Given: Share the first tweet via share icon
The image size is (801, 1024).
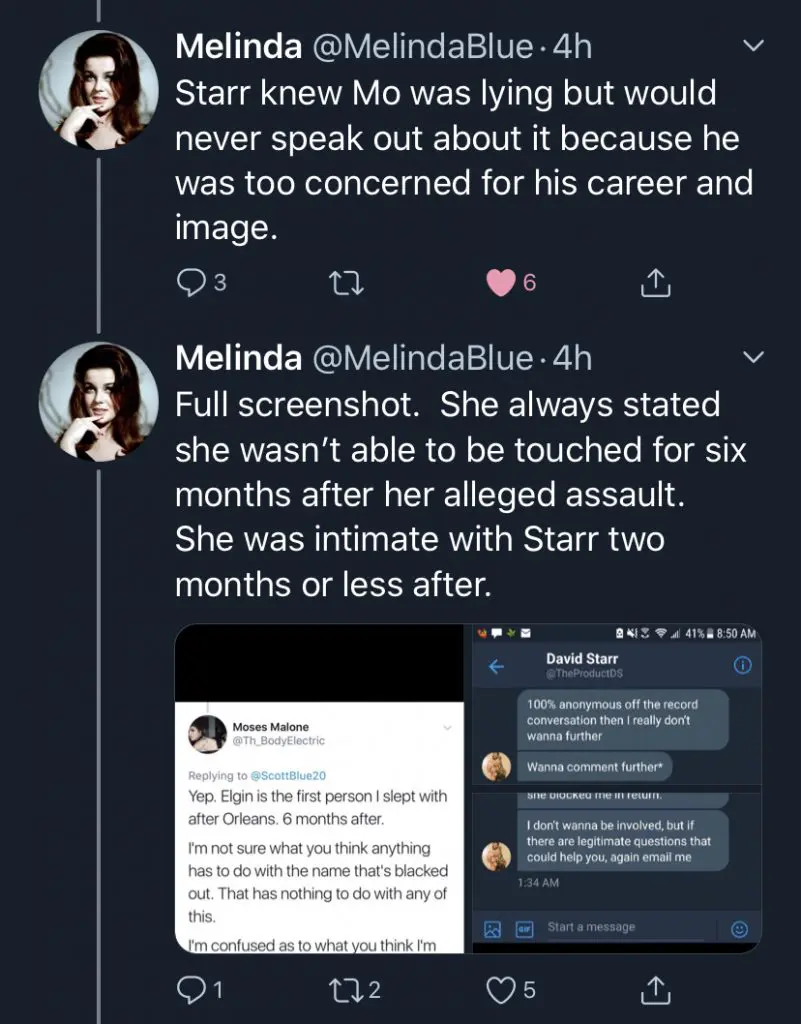Looking at the screenshot, I should [x=654, y=283].
